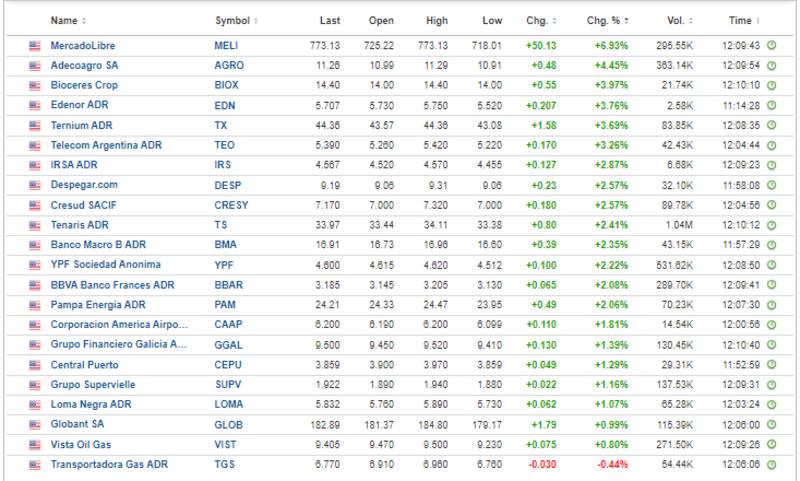Image resolution: width=800 pixels, height=481 pixels.
Task: Click the clock icon in the Tenaris ADR row
Action: (771, 225)
